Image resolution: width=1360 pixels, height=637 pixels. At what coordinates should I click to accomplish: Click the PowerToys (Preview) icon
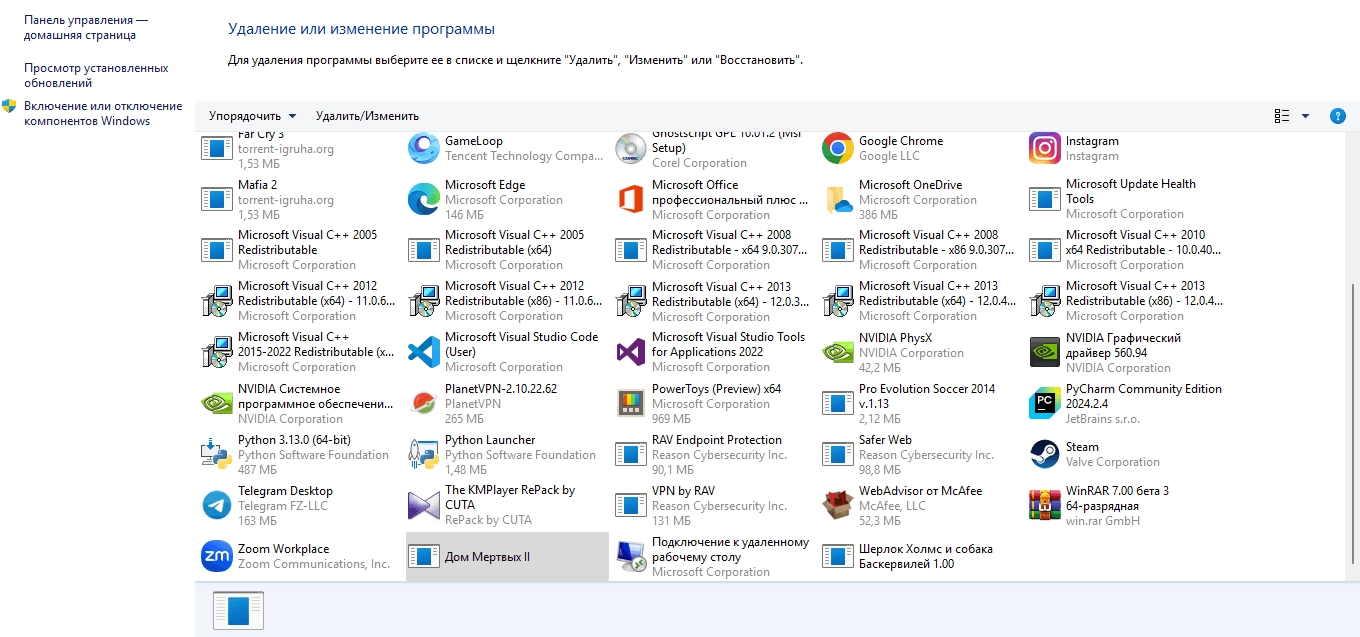coord(631,403)
